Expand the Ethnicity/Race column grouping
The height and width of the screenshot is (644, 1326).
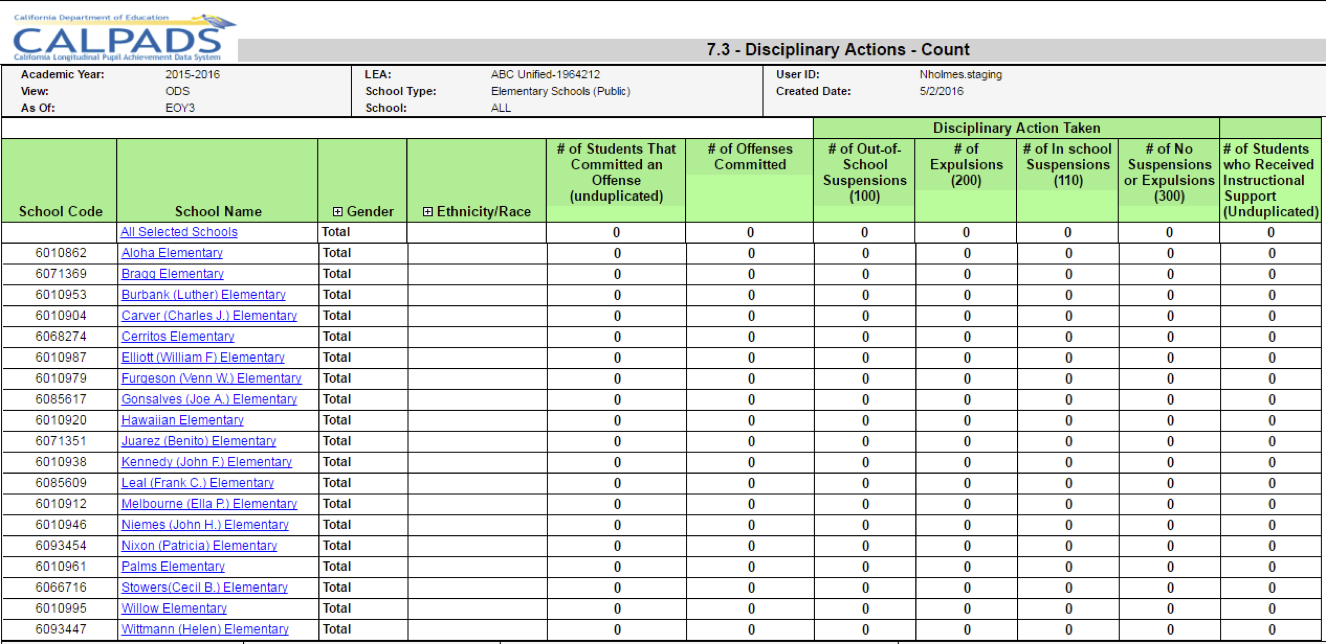click(428, 212)
